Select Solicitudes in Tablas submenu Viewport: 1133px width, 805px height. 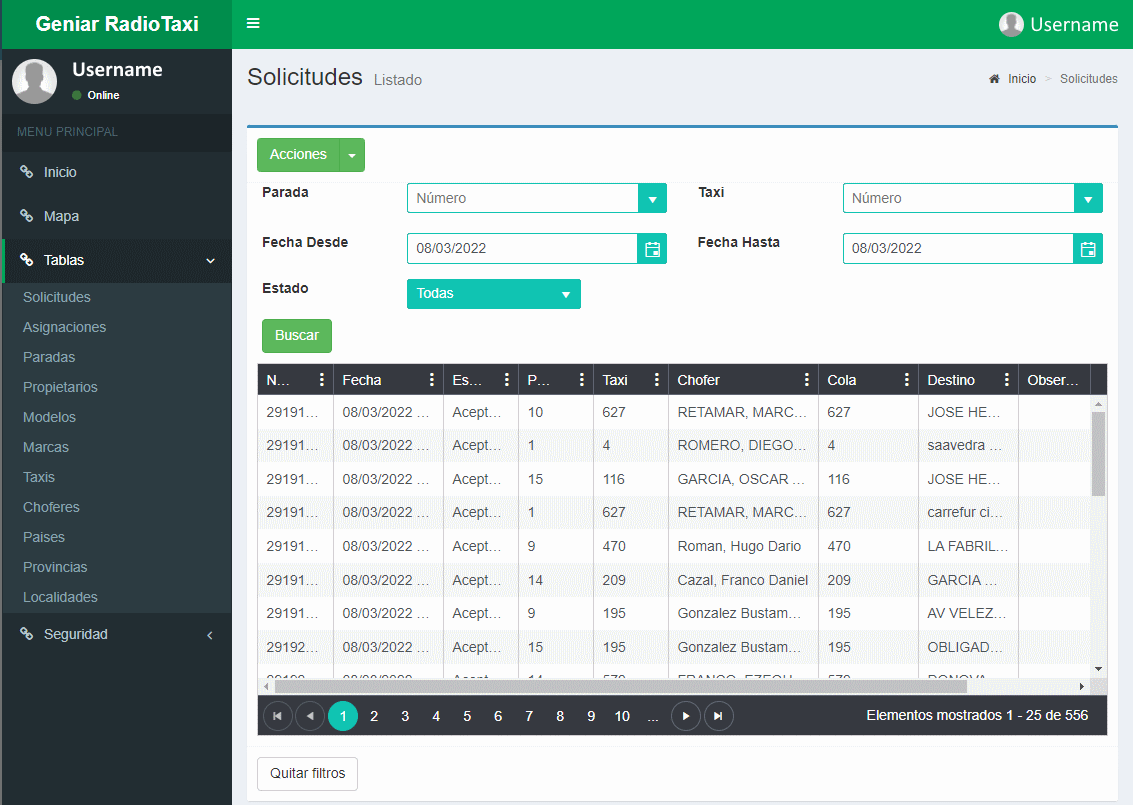[56, 297]
